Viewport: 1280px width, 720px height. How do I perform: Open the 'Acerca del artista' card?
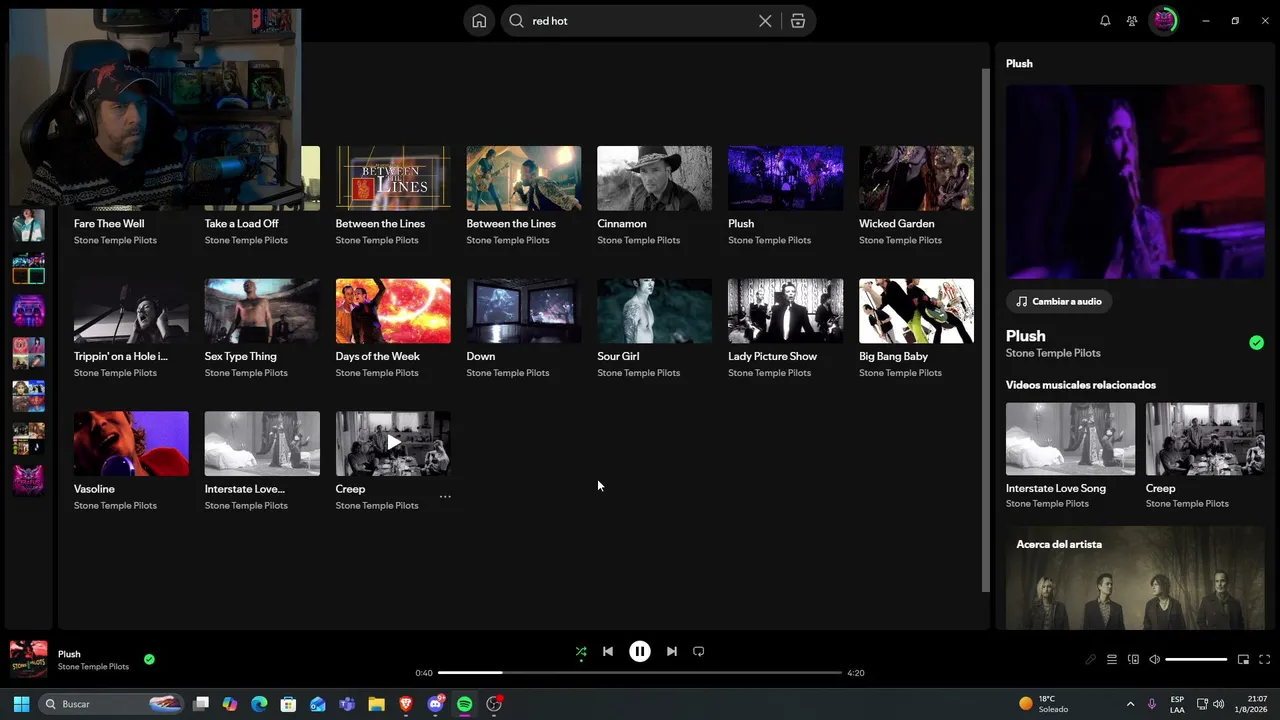1135,578
